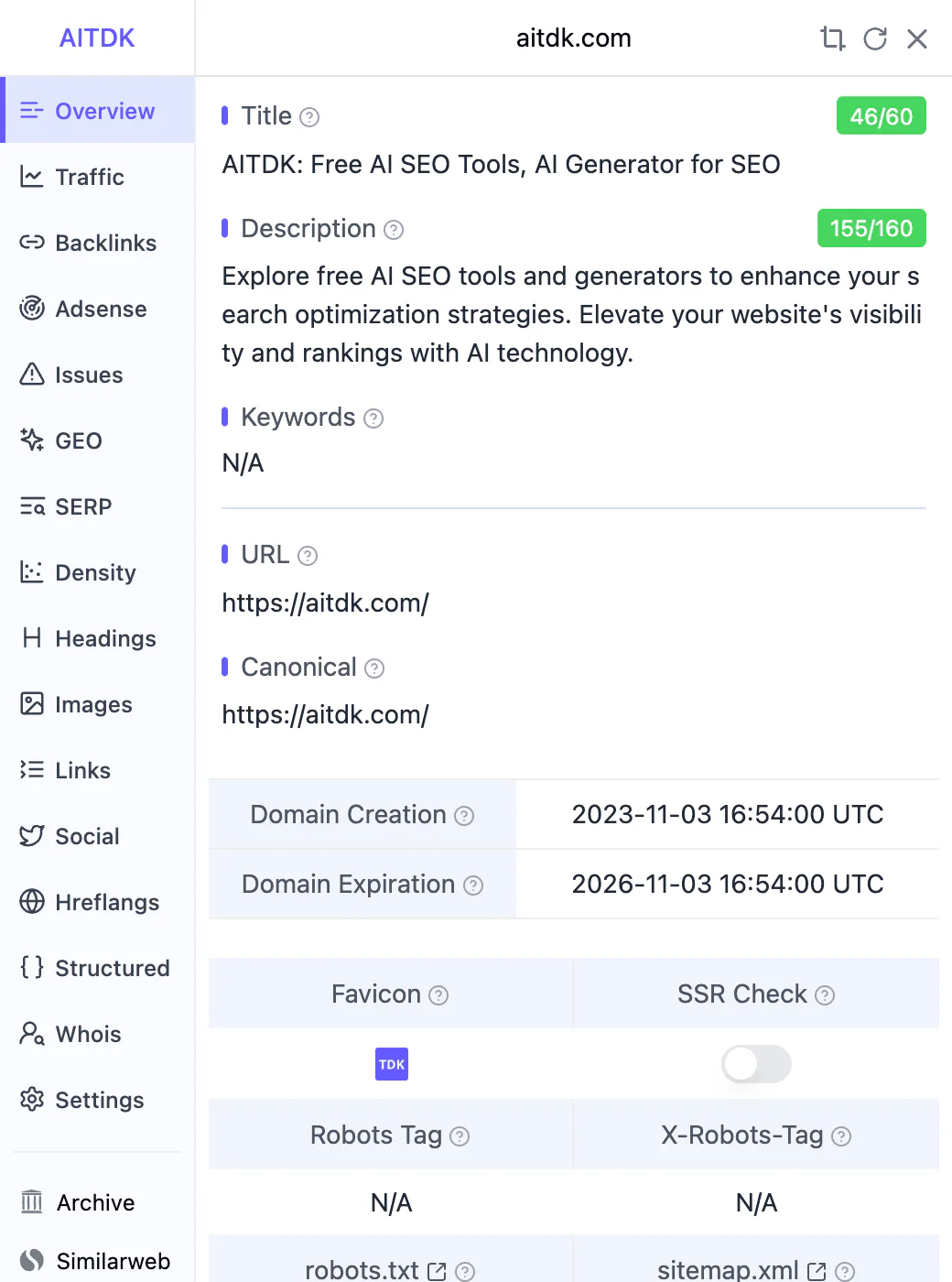Open the Links section

[98, 770]
